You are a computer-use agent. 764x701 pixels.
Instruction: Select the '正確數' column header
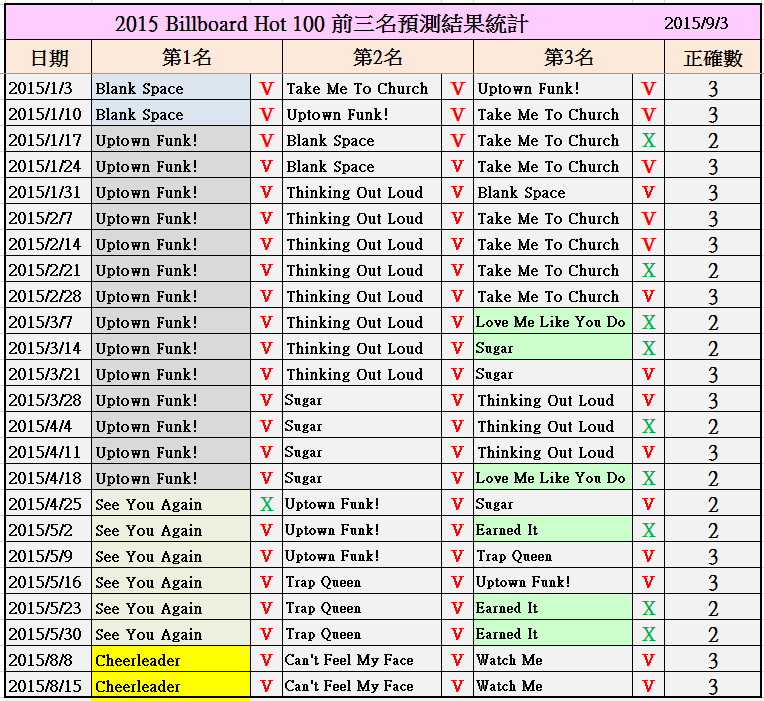[713, 58]
